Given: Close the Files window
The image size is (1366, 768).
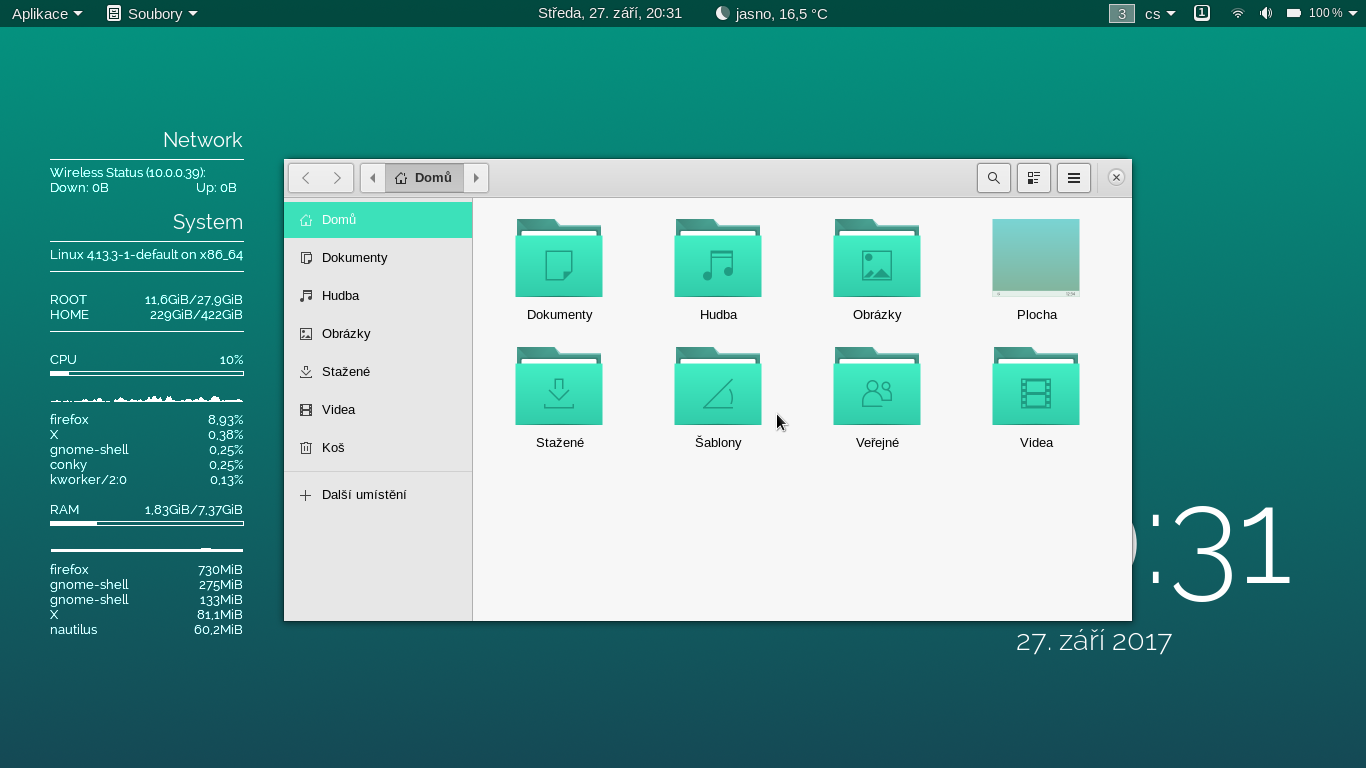Looking at the screenshot, I should click(x=1117, y=177).
